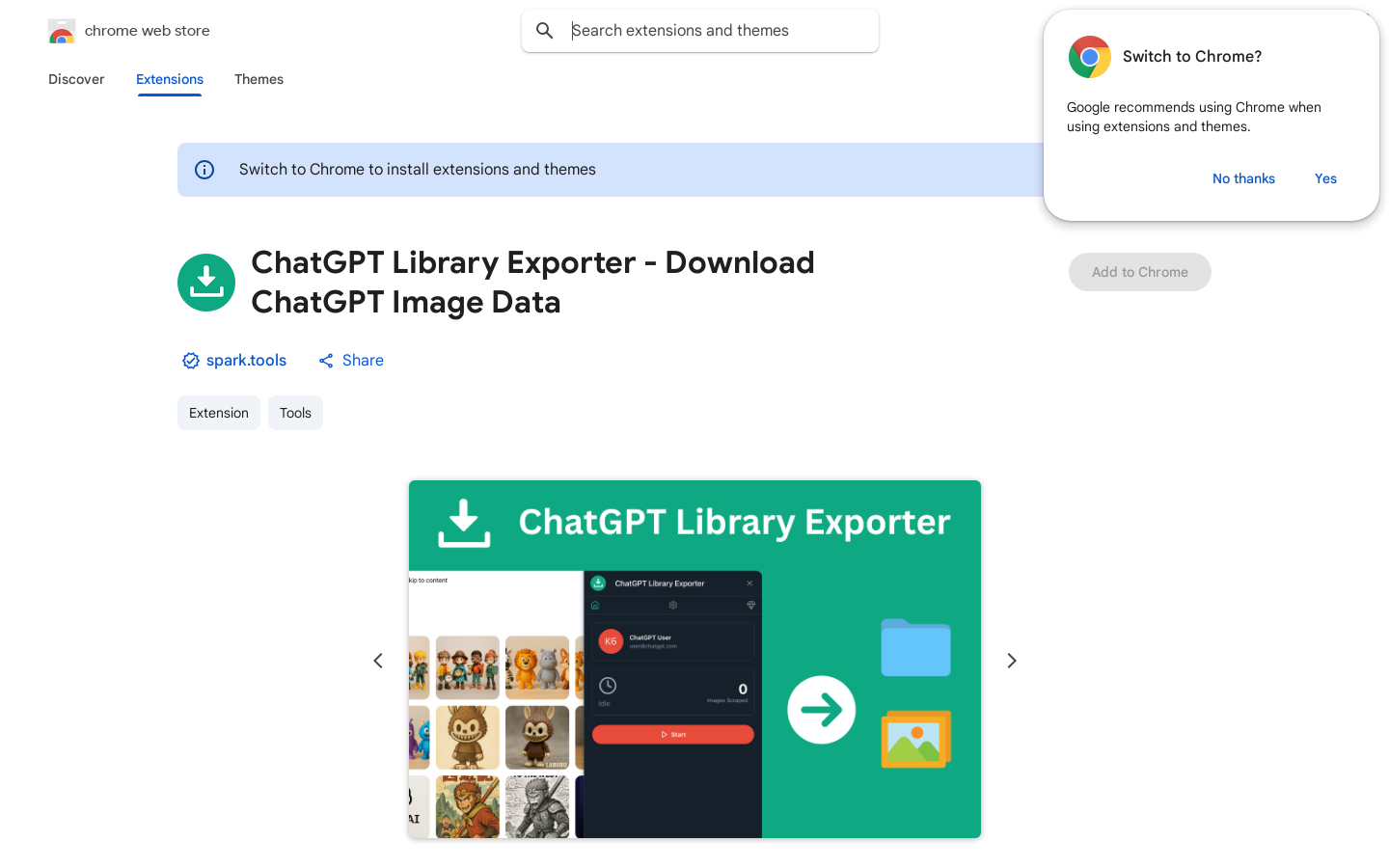Click the Share link
Viewport: 1389px width, 868px height.
(x=351, y=360)
